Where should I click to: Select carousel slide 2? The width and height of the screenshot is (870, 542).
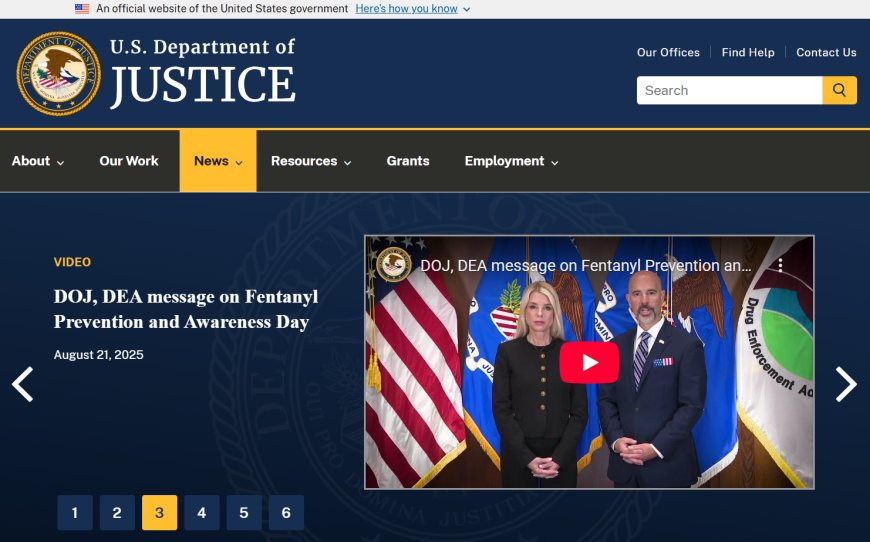[x=117, y=513]
